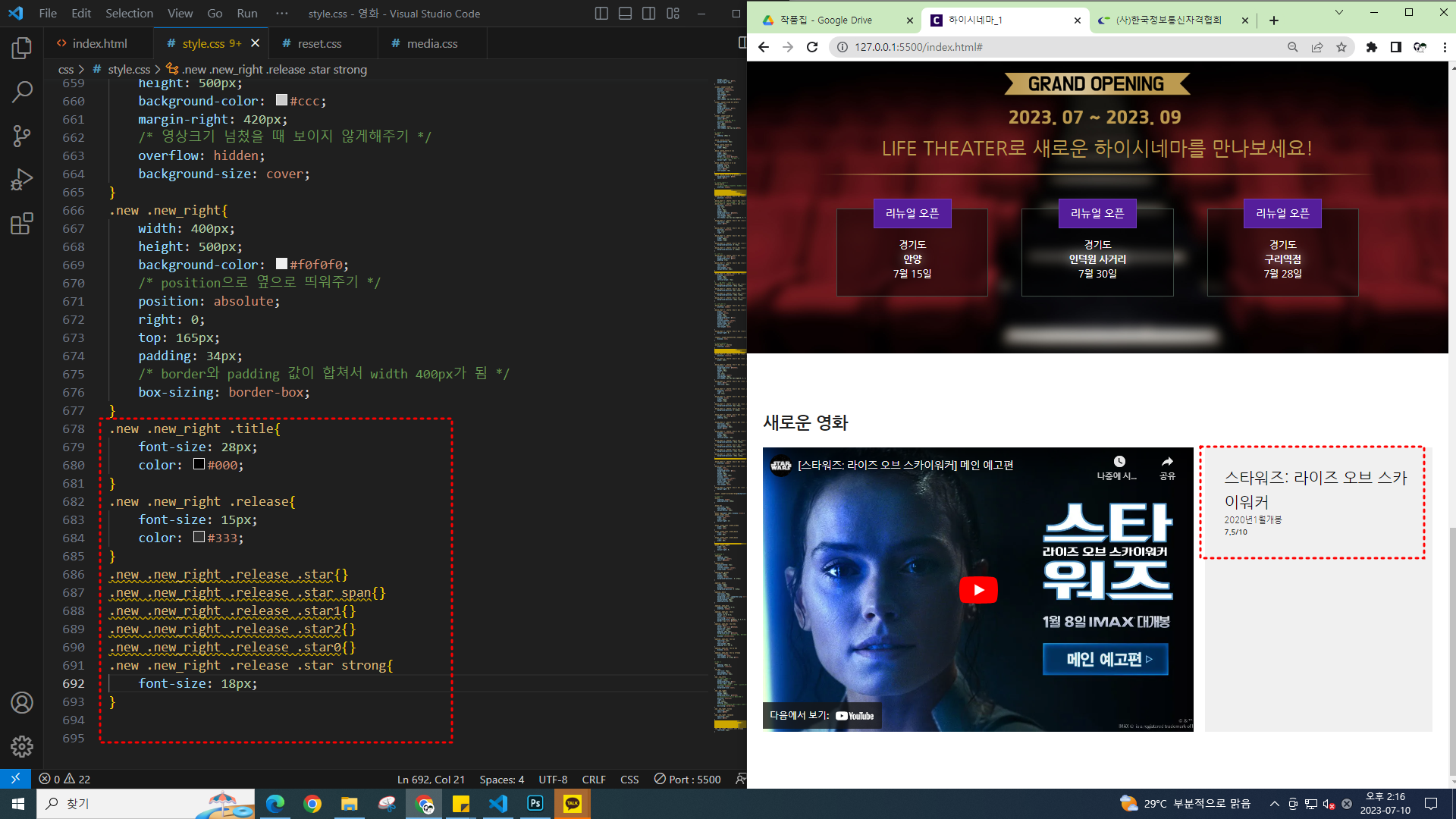Open the Manage gear settings icon
Viewport: 1456px width, 819px height.
22,746
